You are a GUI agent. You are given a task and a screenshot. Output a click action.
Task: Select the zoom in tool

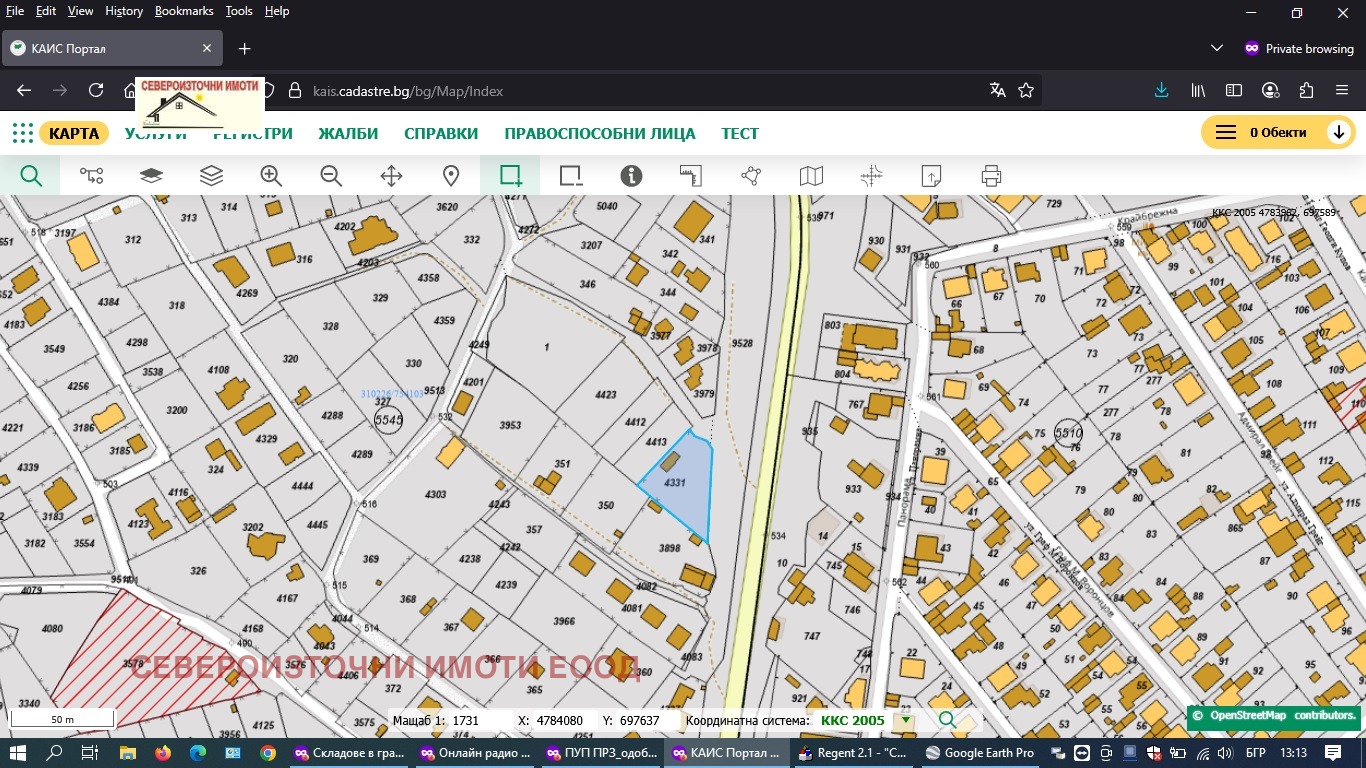pos(271,176)
